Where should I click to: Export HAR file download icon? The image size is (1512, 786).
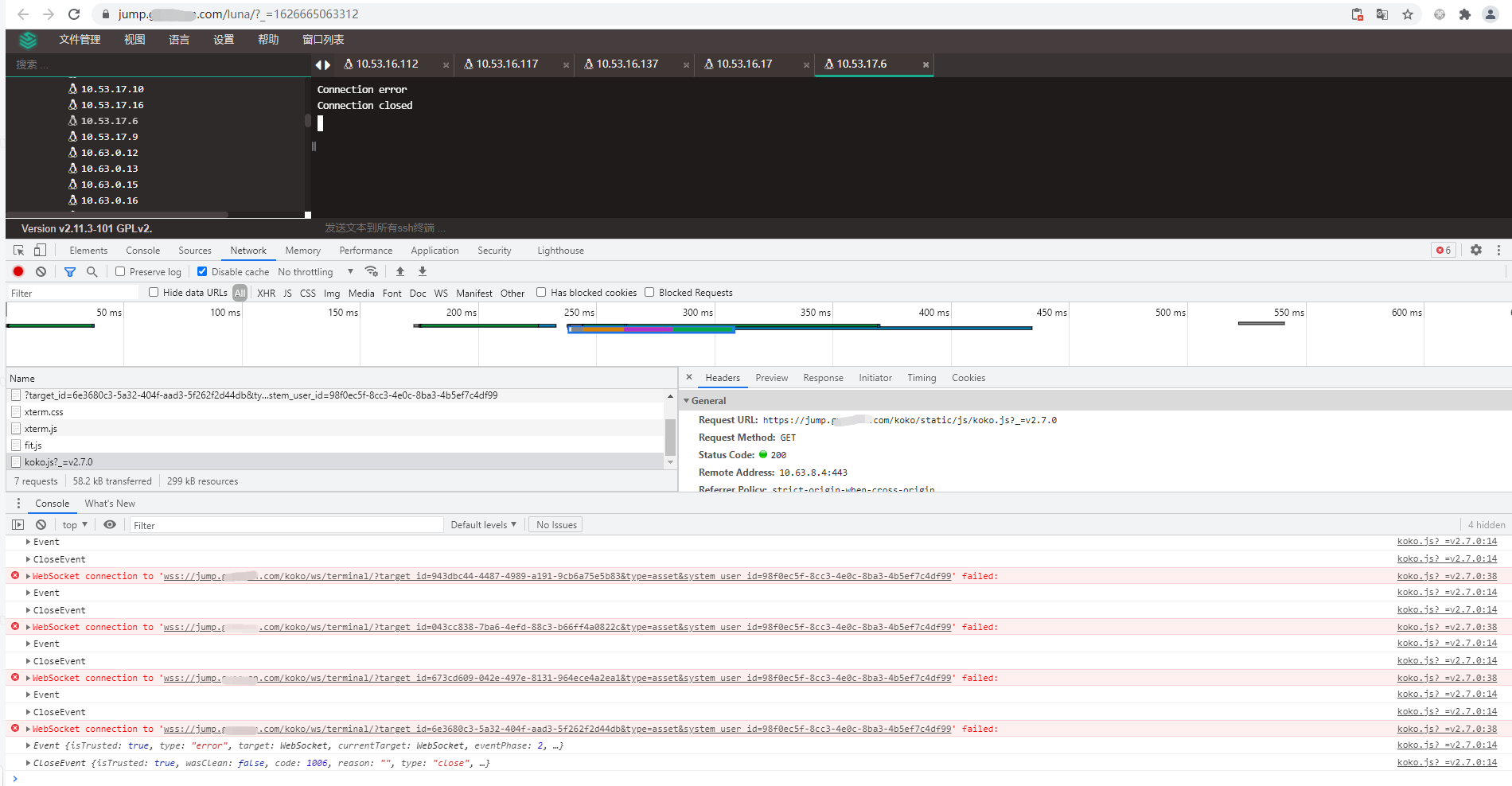(x=423, y=271)
